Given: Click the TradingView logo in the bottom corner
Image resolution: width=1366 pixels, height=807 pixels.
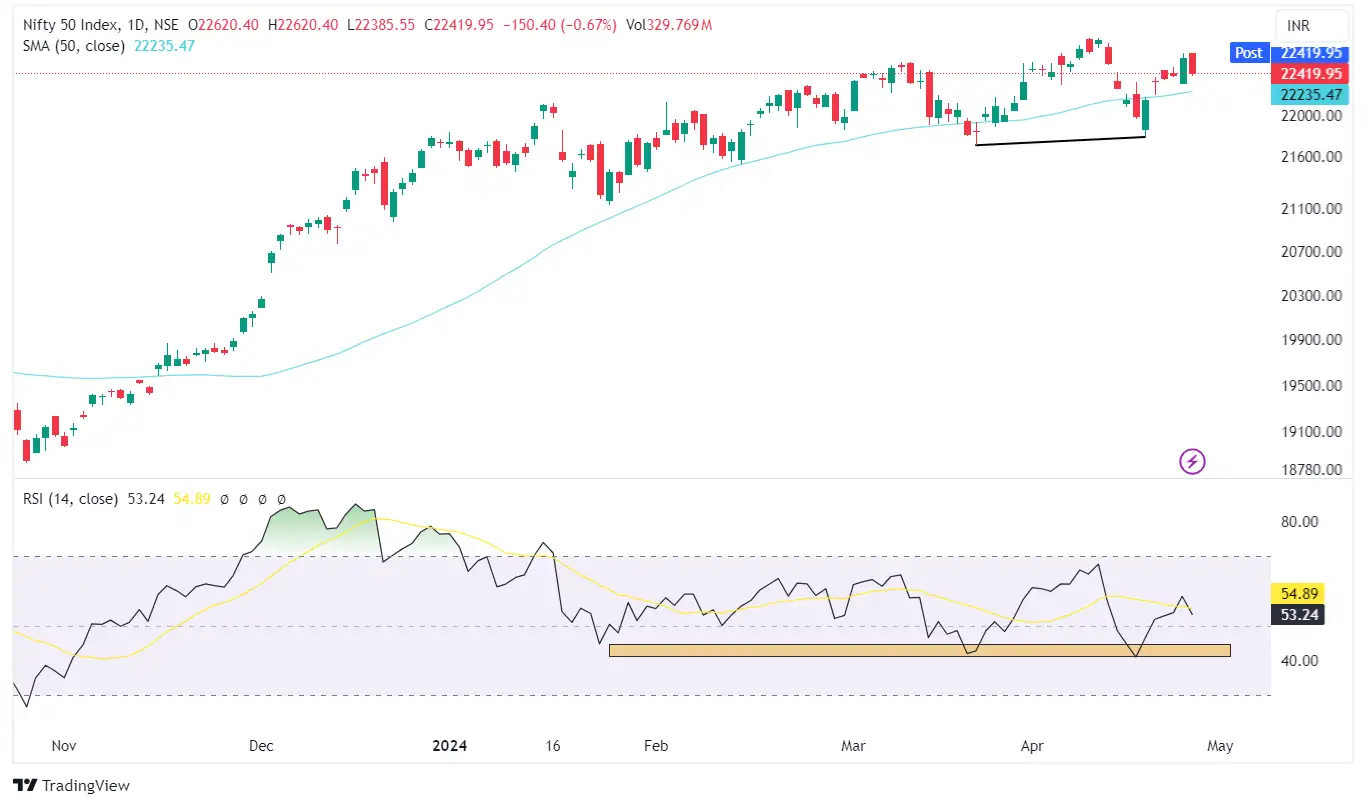Looking at the screenshot, I should 72,785.
